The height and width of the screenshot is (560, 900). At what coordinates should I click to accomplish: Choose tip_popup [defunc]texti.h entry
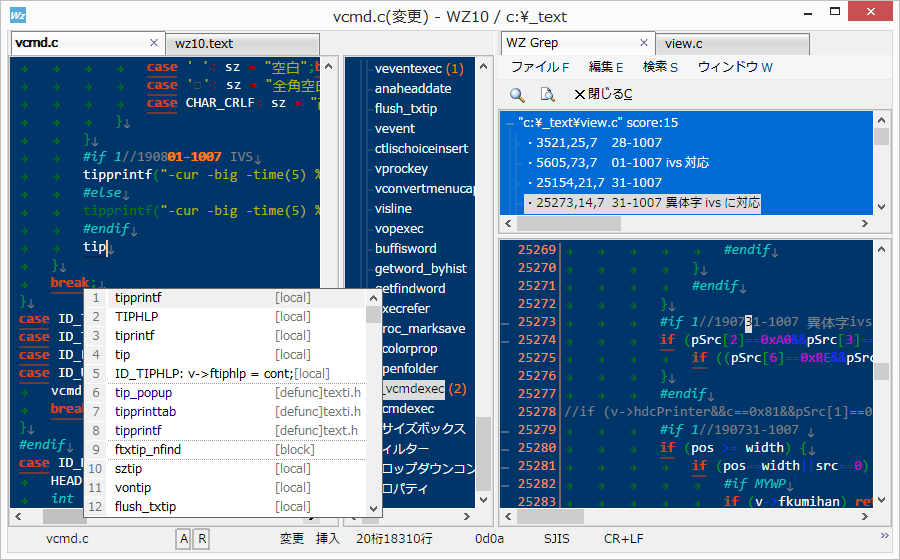225,392
